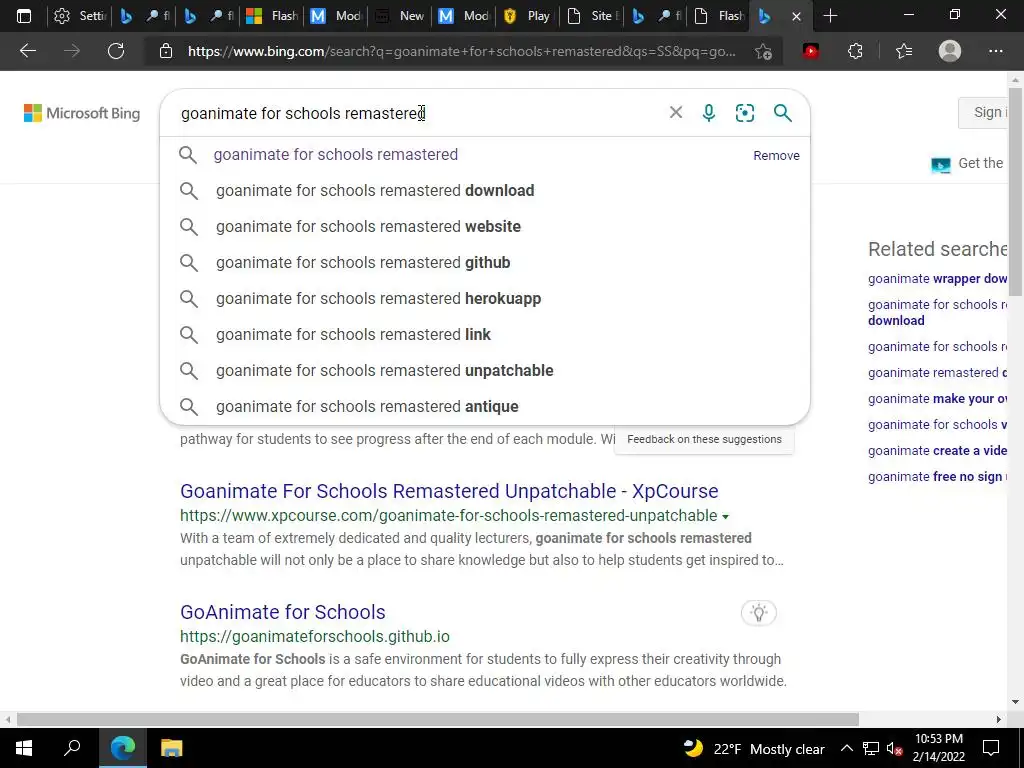Image resolution: width=1024 pixels, height=768 pixels.
Task: Submit search with magnifier icon
Action: [x=782, y=113]
